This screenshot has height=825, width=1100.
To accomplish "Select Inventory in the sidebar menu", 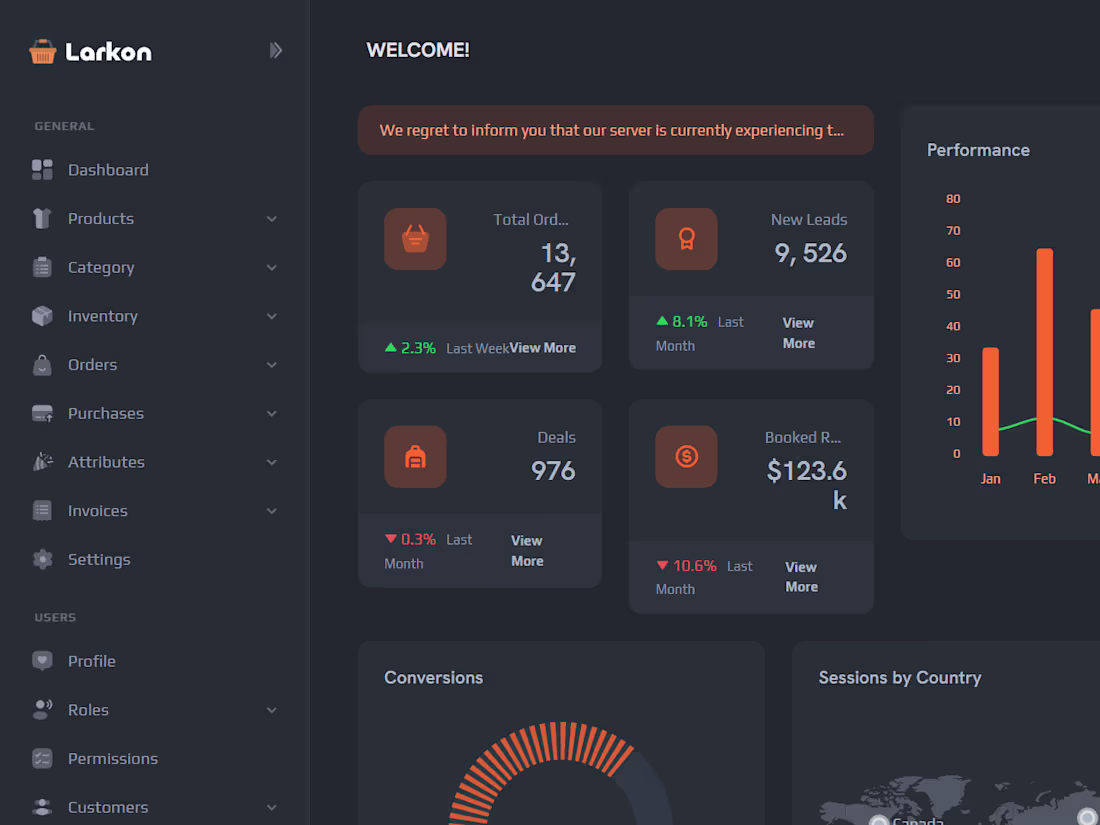I will click(x=103, y=316).
